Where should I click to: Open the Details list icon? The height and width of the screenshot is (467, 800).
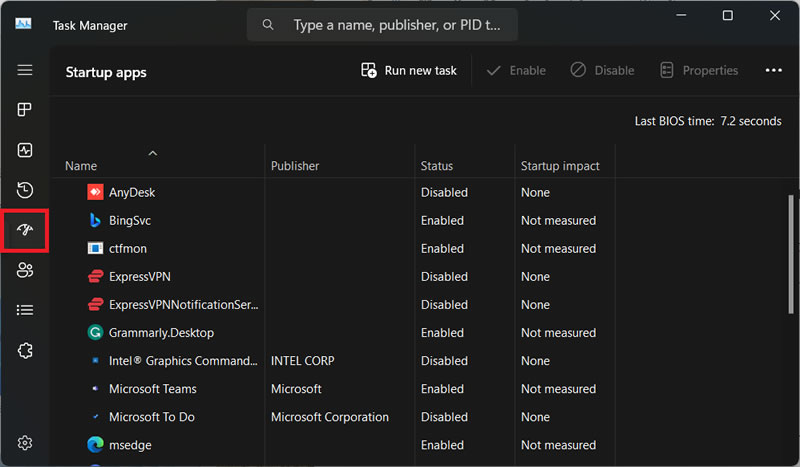click(24, 310)
